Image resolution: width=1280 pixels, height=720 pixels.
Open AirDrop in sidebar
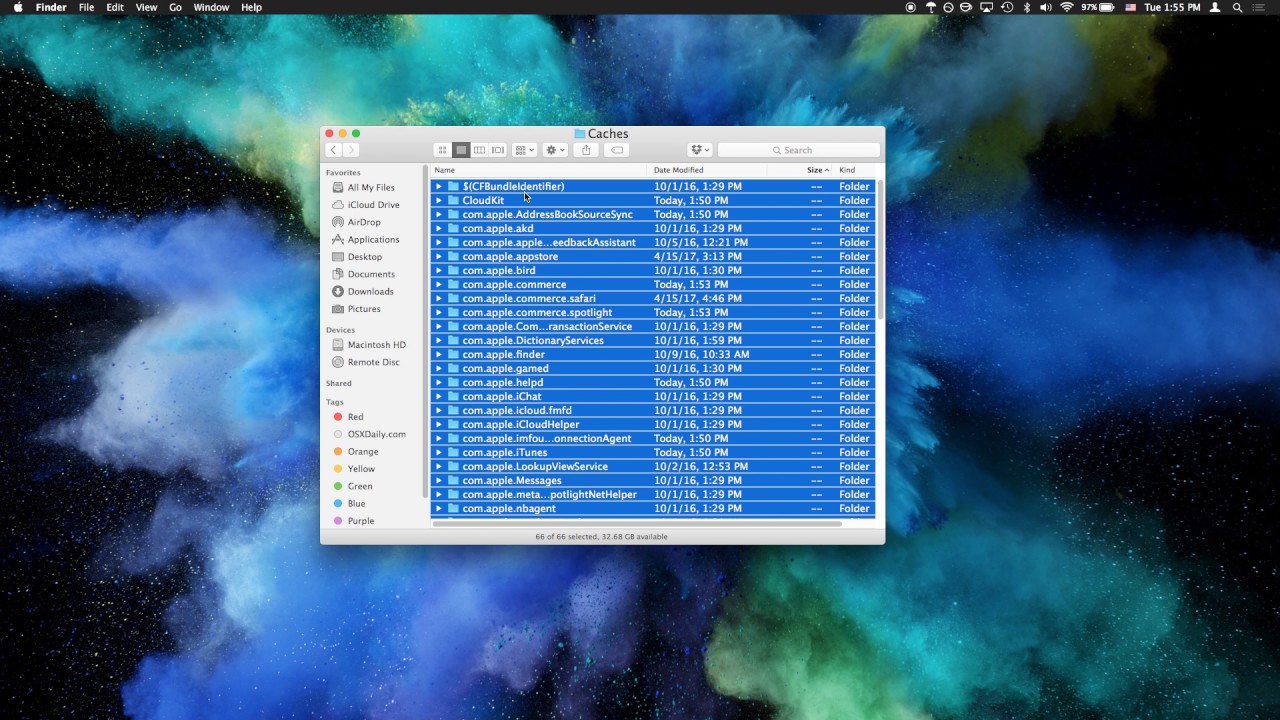(x=364, y=222)
